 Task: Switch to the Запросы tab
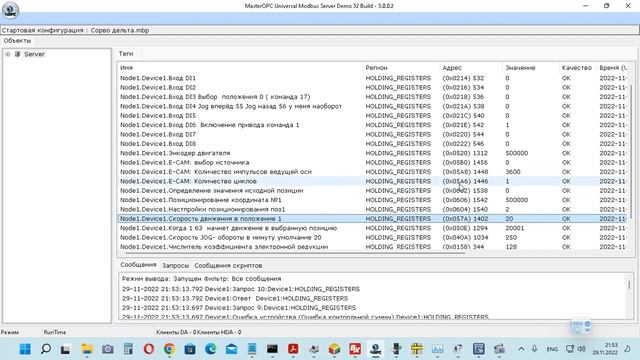pyautogui.click(x=175, y=265)
